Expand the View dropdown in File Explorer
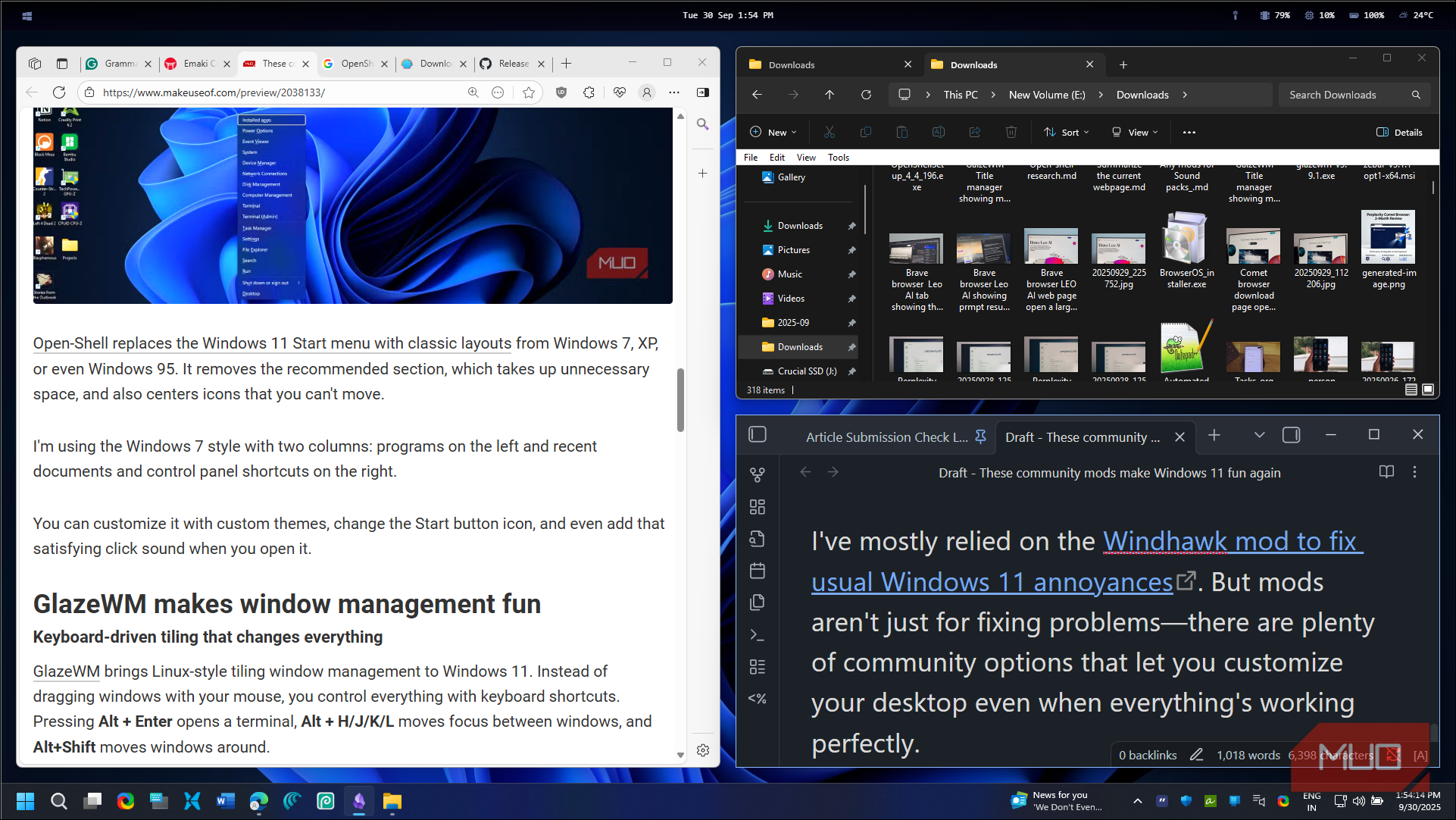This screenshot has width=1456, height=820. pyautogui.click(x=1135, y=132)
